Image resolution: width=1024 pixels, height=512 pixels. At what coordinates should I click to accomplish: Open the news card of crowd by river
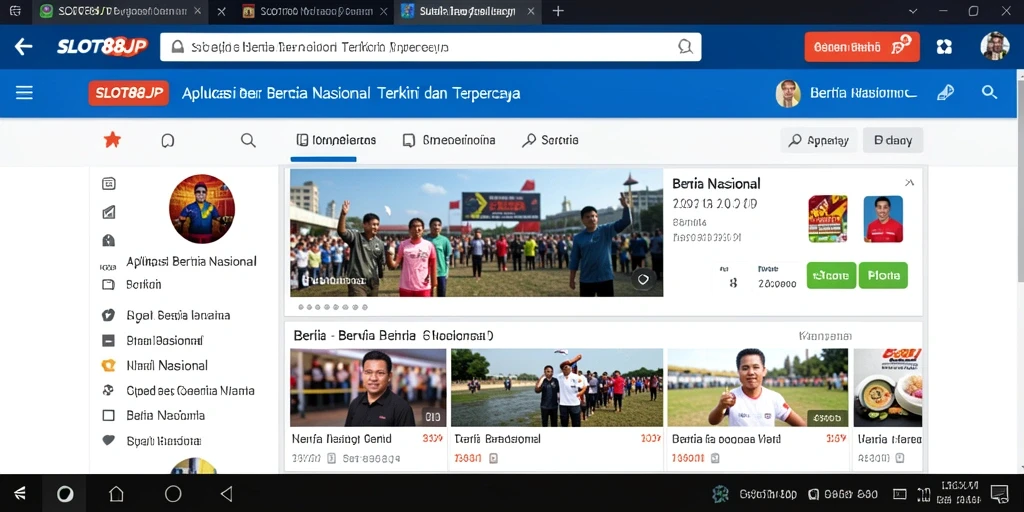click(557, 387)
